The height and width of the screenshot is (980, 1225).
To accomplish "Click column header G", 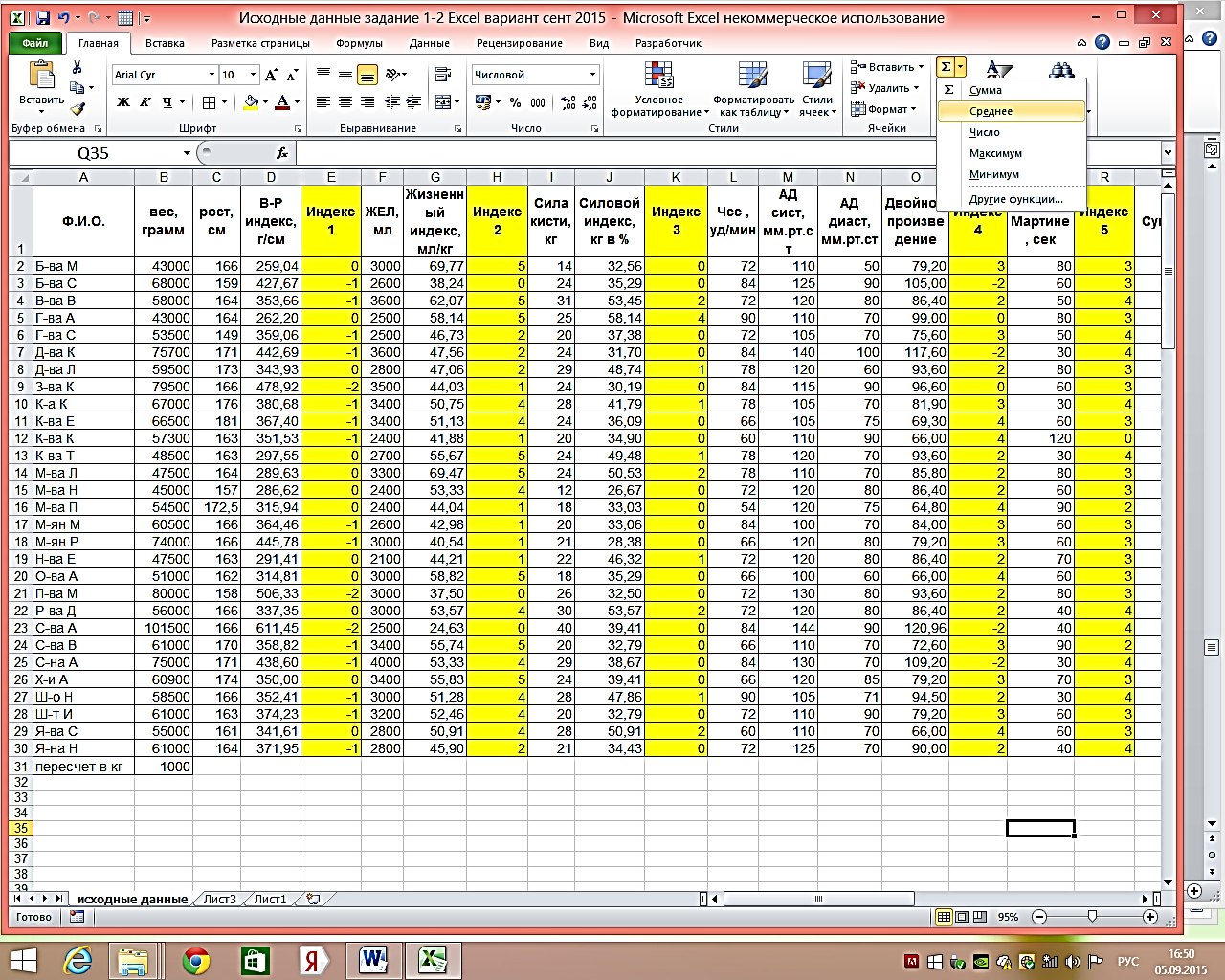I will (435, 177).
